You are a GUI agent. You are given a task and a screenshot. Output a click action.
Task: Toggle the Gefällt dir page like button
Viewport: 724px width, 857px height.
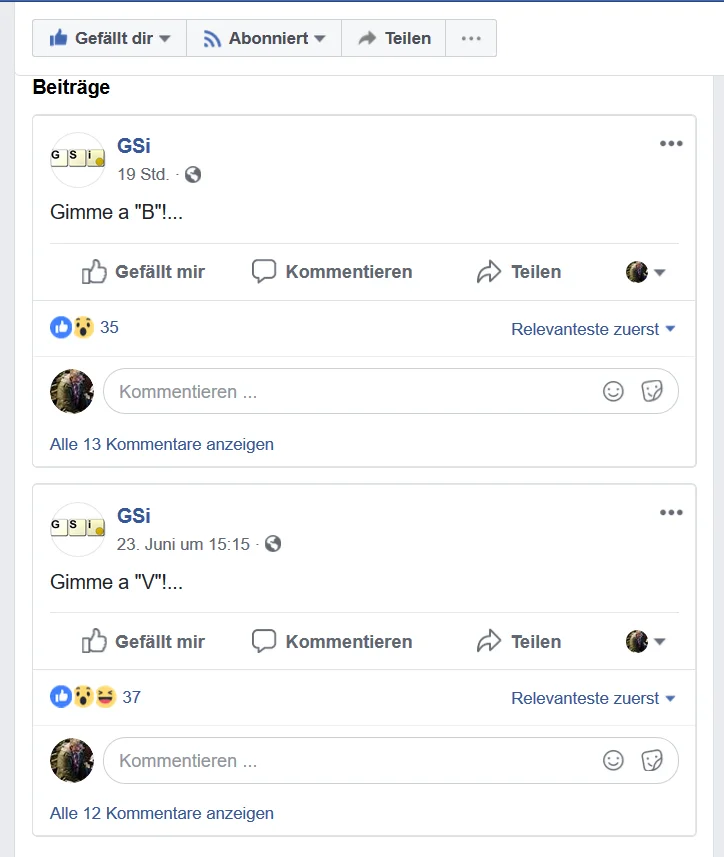pyautogui.click(x=109, y=39)
